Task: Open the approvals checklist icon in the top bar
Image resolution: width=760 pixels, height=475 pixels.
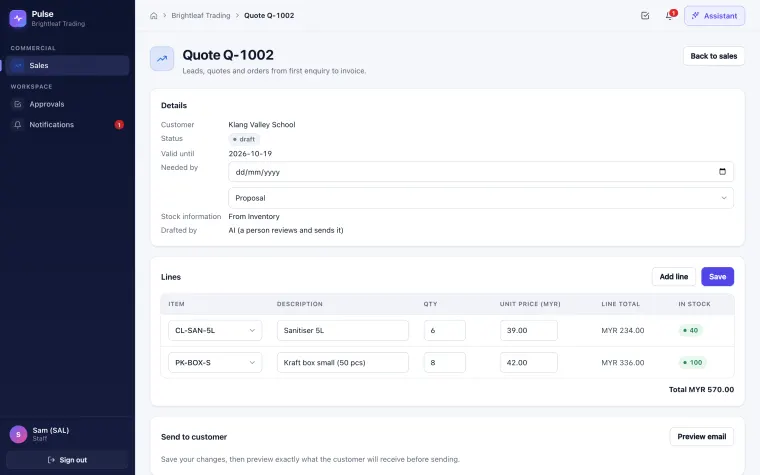Action: click(645, 16)
